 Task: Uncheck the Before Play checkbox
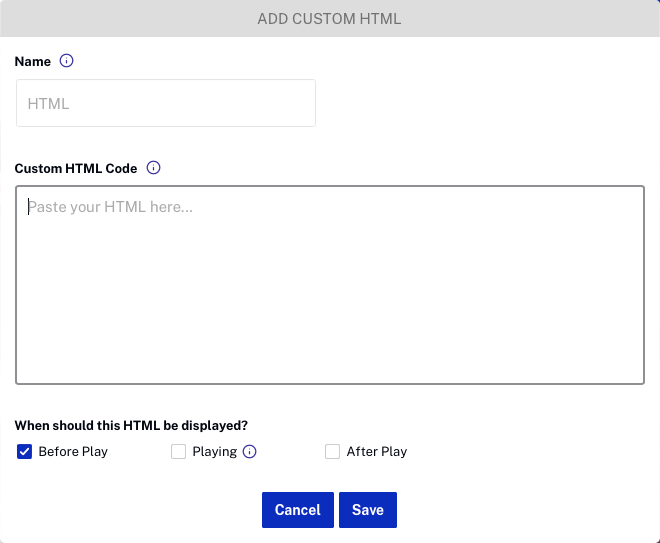(x=25, y=452)
